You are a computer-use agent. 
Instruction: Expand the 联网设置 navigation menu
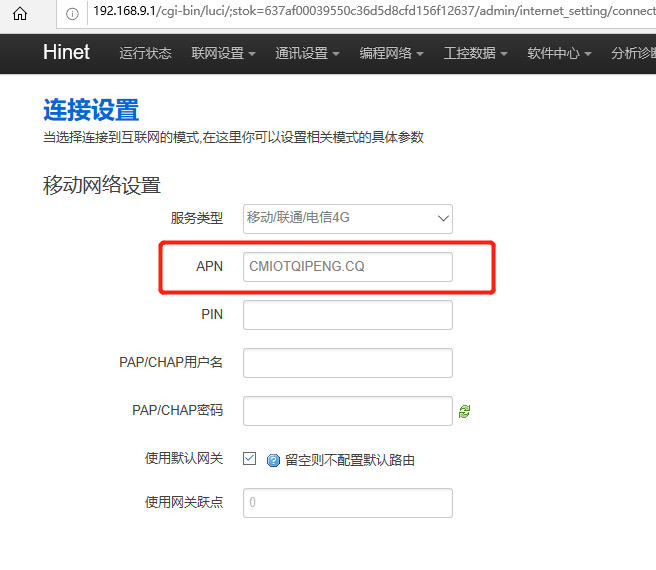[223, 53]
